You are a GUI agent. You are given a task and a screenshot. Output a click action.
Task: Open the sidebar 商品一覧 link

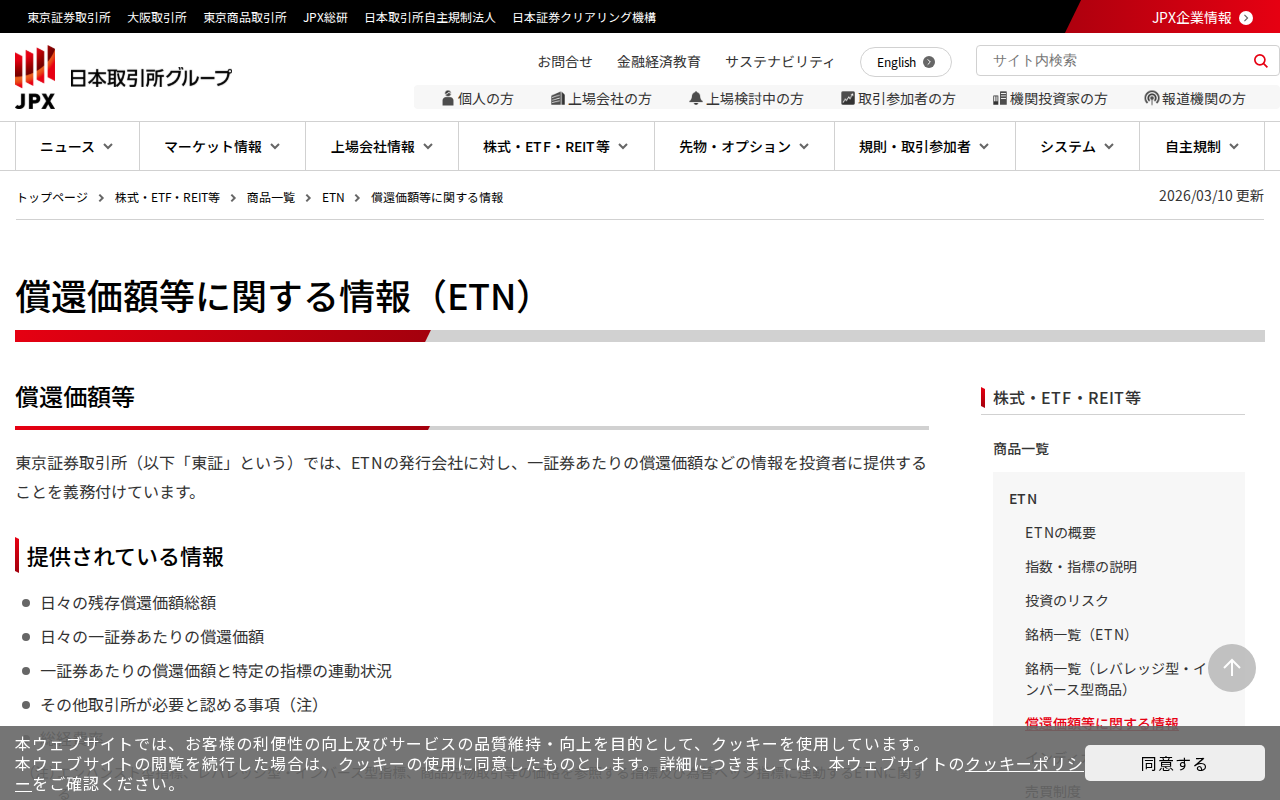(1021, 448)
